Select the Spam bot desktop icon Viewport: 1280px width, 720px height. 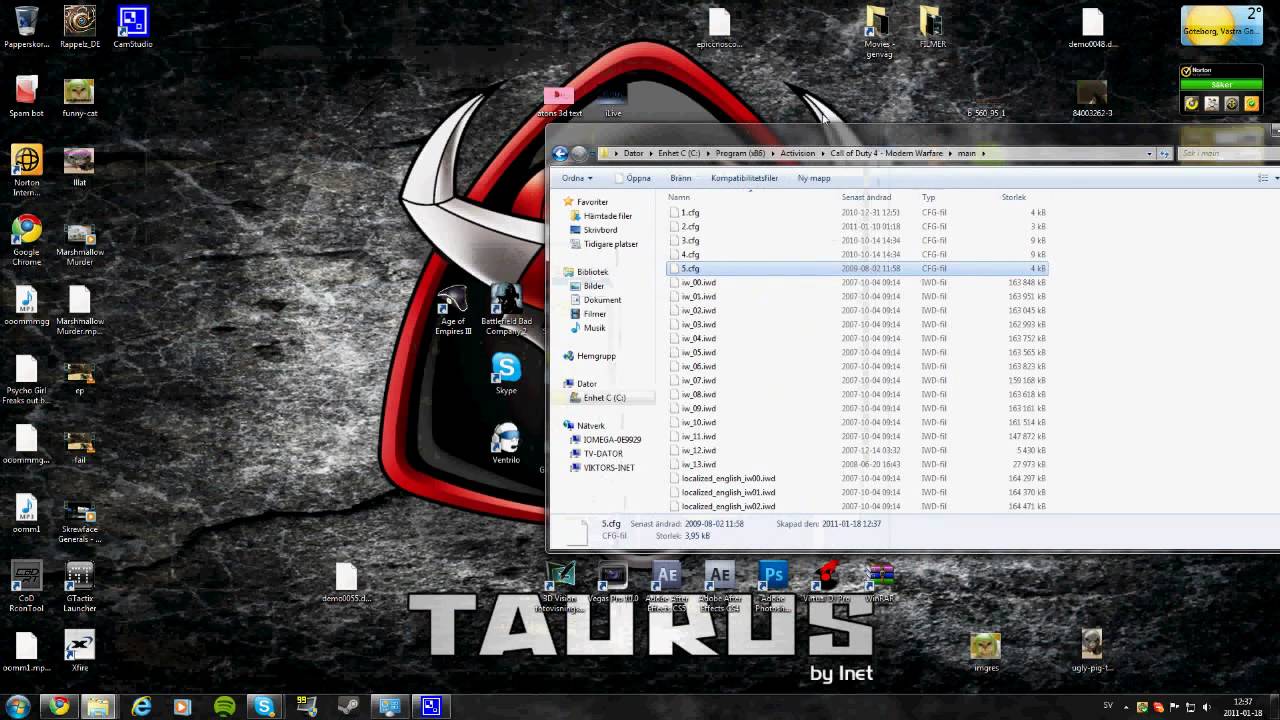point(27,96)
